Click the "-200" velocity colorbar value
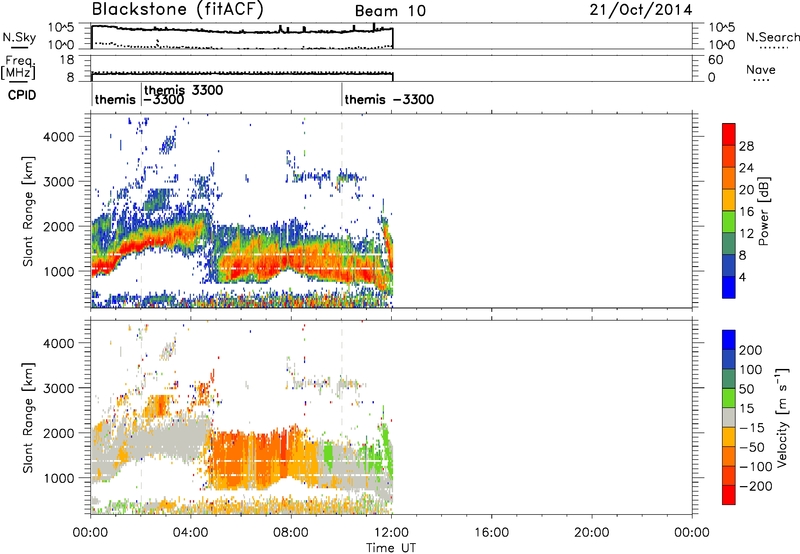 (756, 486)
